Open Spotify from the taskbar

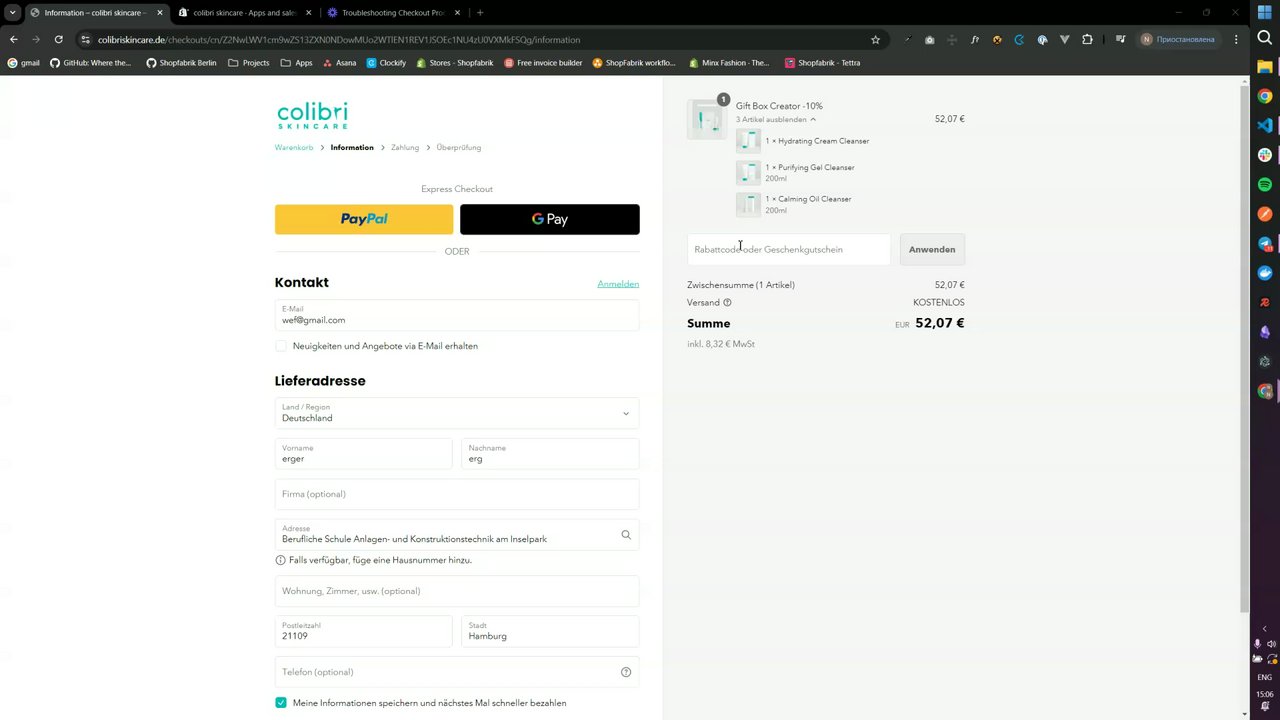pyautogui.click(x=1265, y=185)
